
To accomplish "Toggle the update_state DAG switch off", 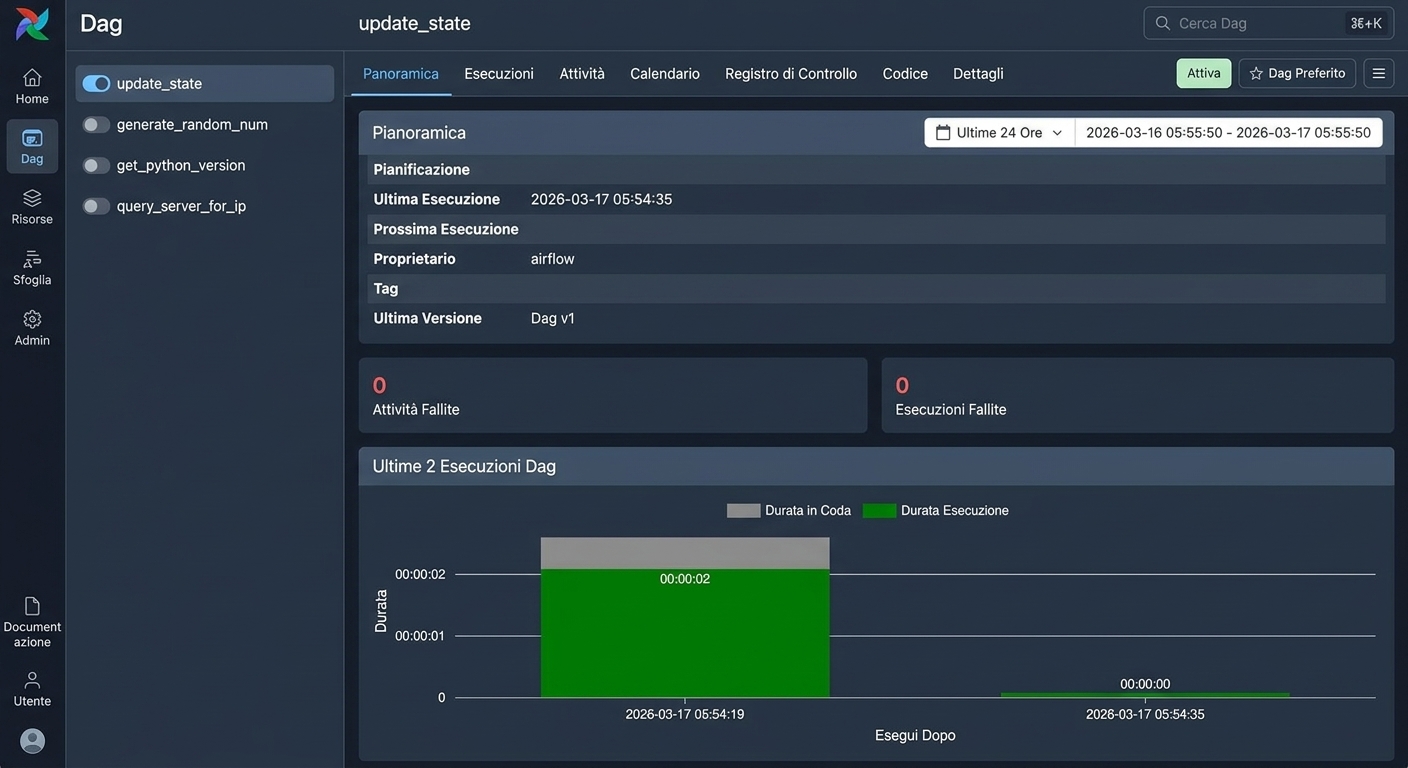I will click(96, 84).
